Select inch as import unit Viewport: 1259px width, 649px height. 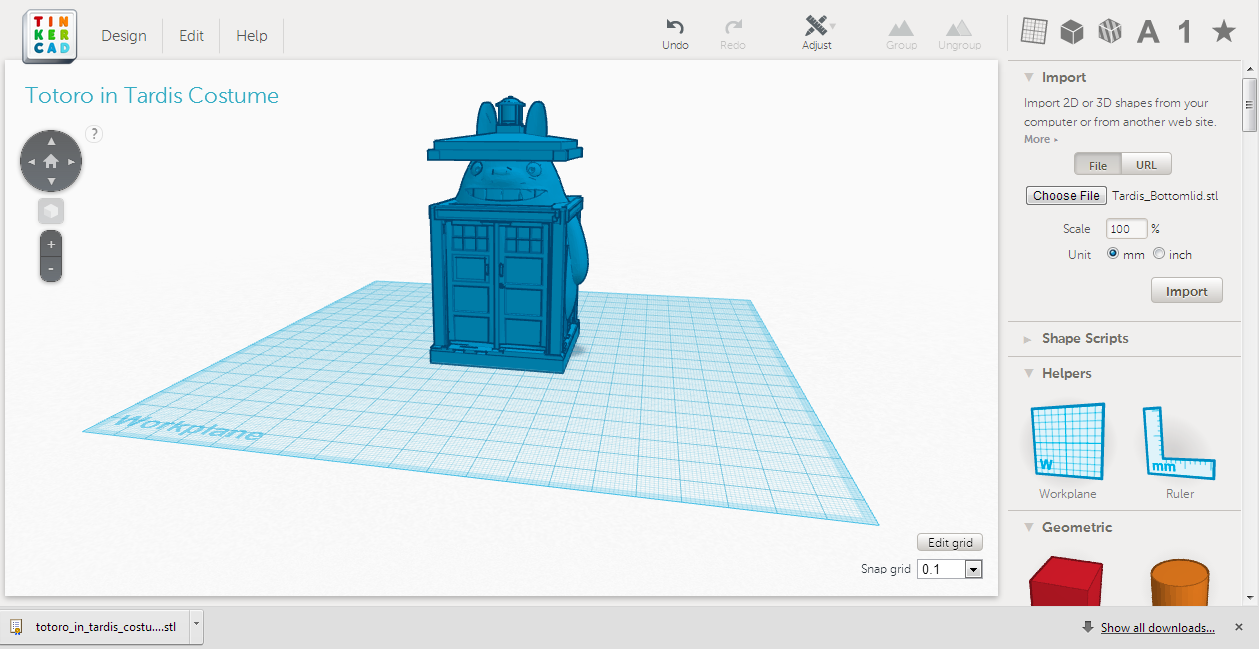pyautogui.click(x=1159, y=254)
